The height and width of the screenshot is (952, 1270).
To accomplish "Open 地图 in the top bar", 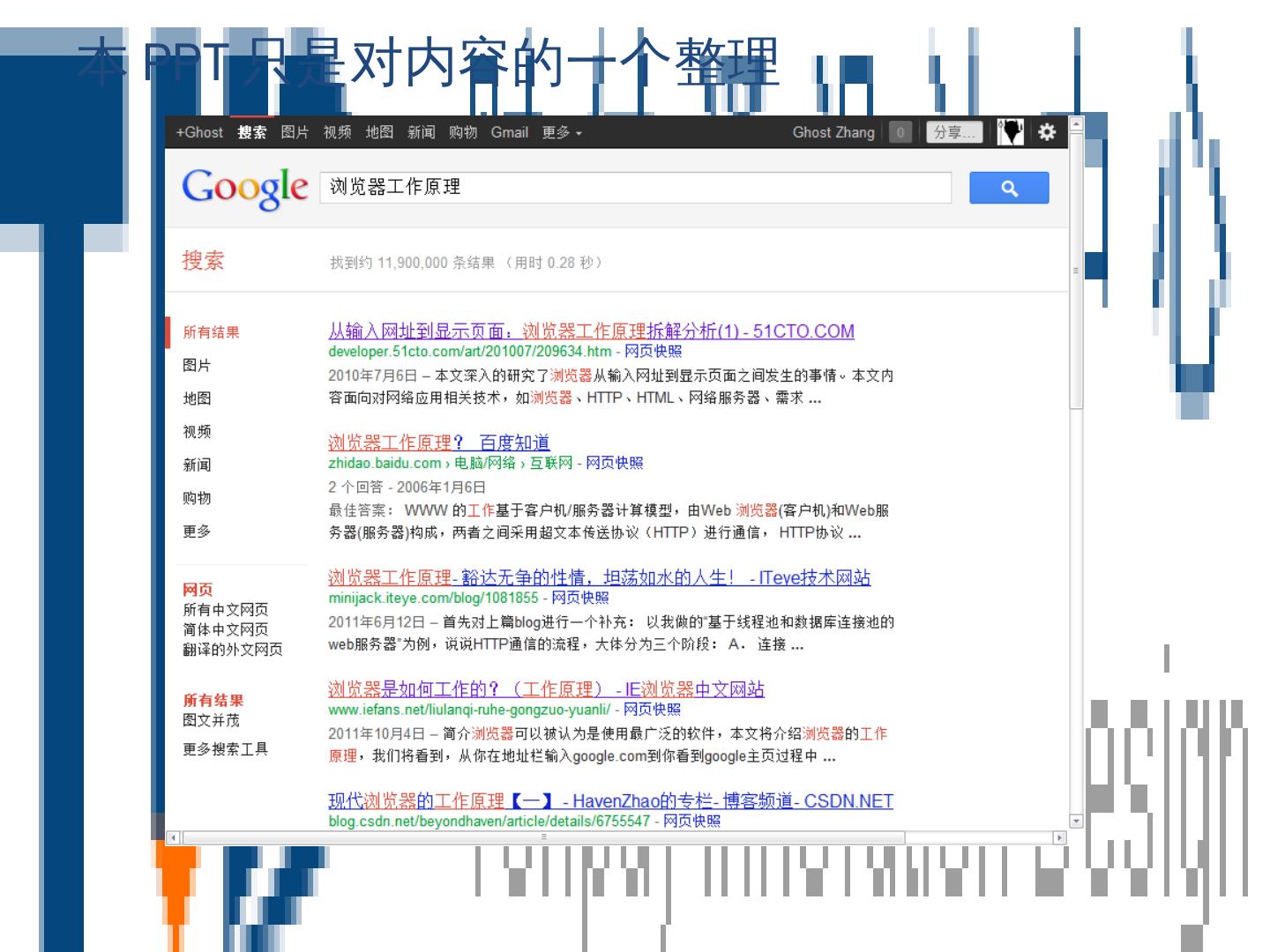I will pos(379,132).
